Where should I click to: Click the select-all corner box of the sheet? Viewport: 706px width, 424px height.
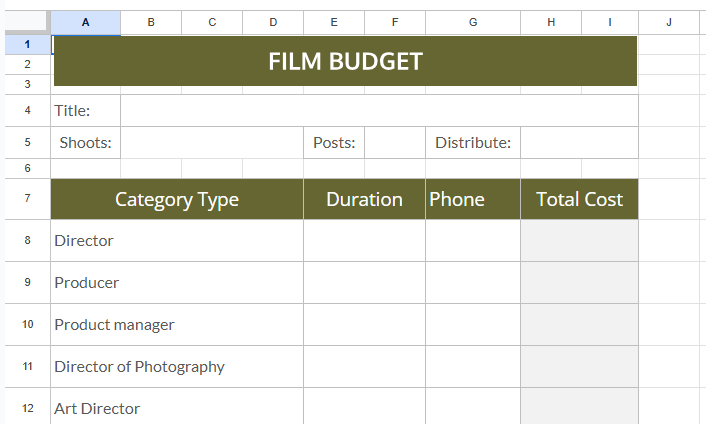click(x=25, y=22)
